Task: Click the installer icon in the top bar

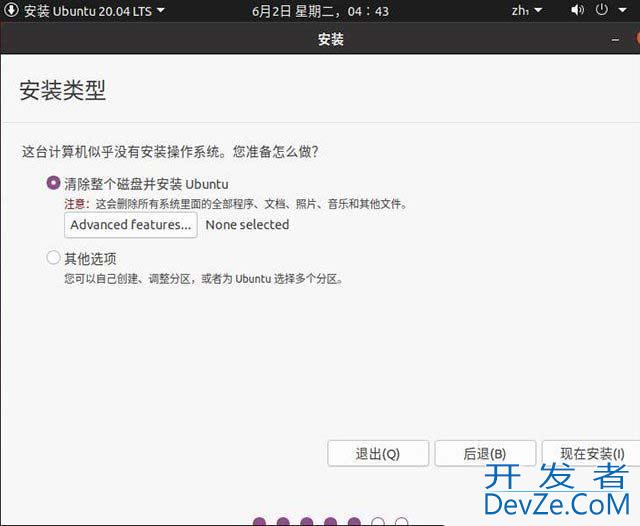Action: click(x=11, y=10)
